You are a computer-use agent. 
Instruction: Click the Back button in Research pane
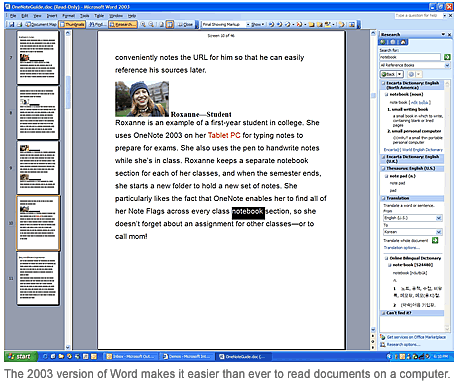388,74
